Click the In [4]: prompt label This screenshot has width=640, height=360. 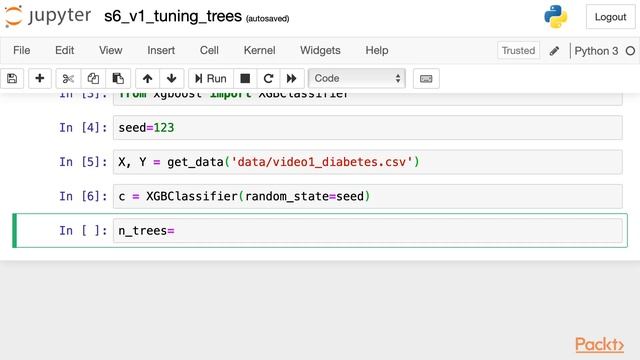(83, 128)
